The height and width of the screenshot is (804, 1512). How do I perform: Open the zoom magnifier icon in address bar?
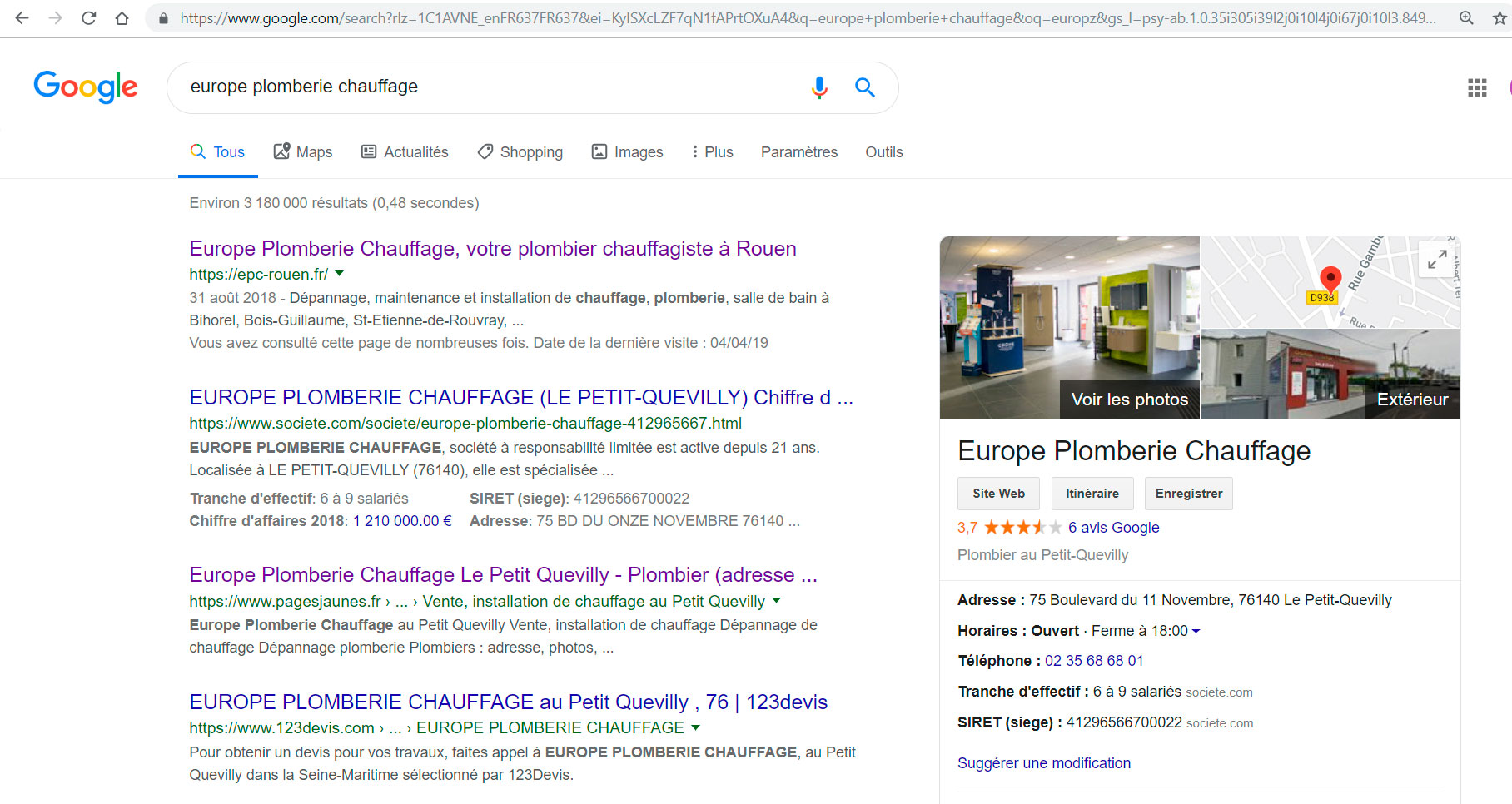(1467, 17)
